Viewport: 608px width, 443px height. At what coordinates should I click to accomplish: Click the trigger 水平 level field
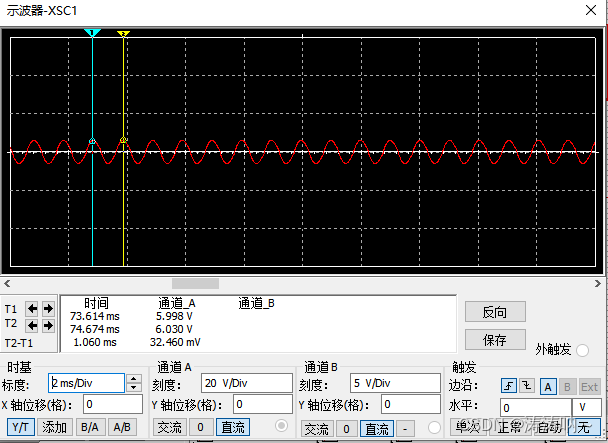point(536,408)
